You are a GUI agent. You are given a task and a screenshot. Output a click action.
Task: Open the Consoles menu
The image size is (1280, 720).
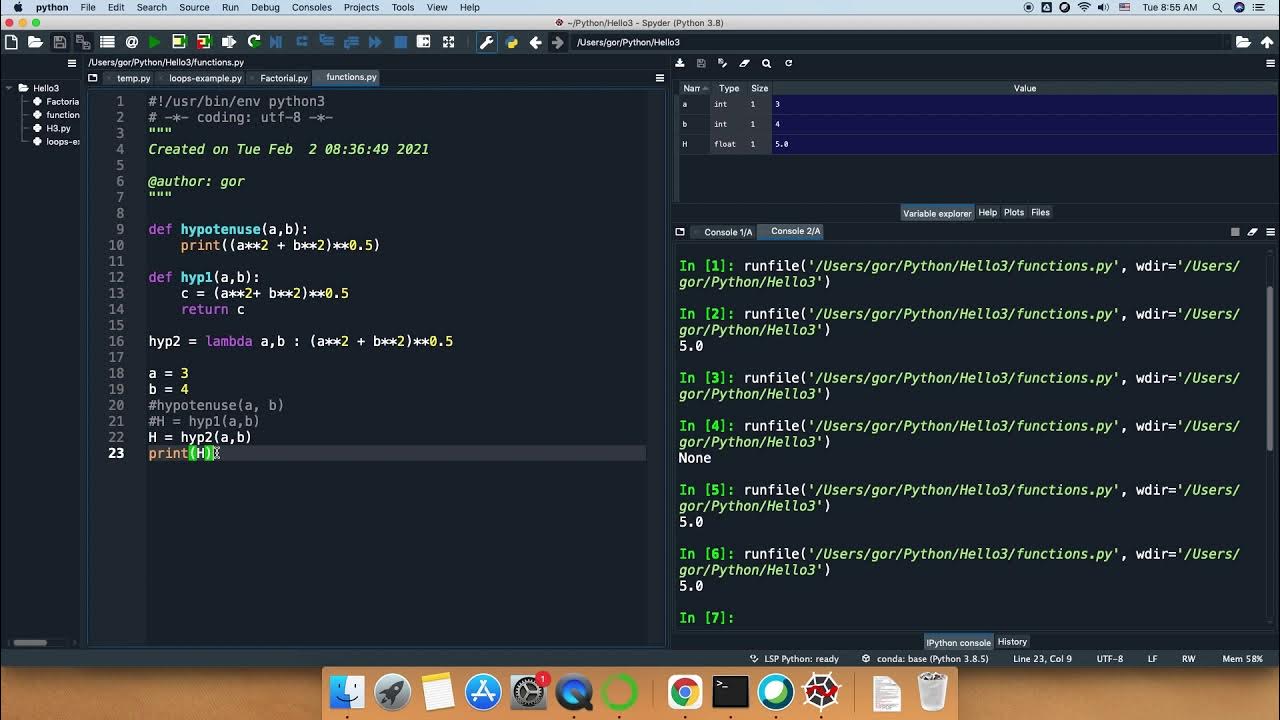(x=311, y=7)
